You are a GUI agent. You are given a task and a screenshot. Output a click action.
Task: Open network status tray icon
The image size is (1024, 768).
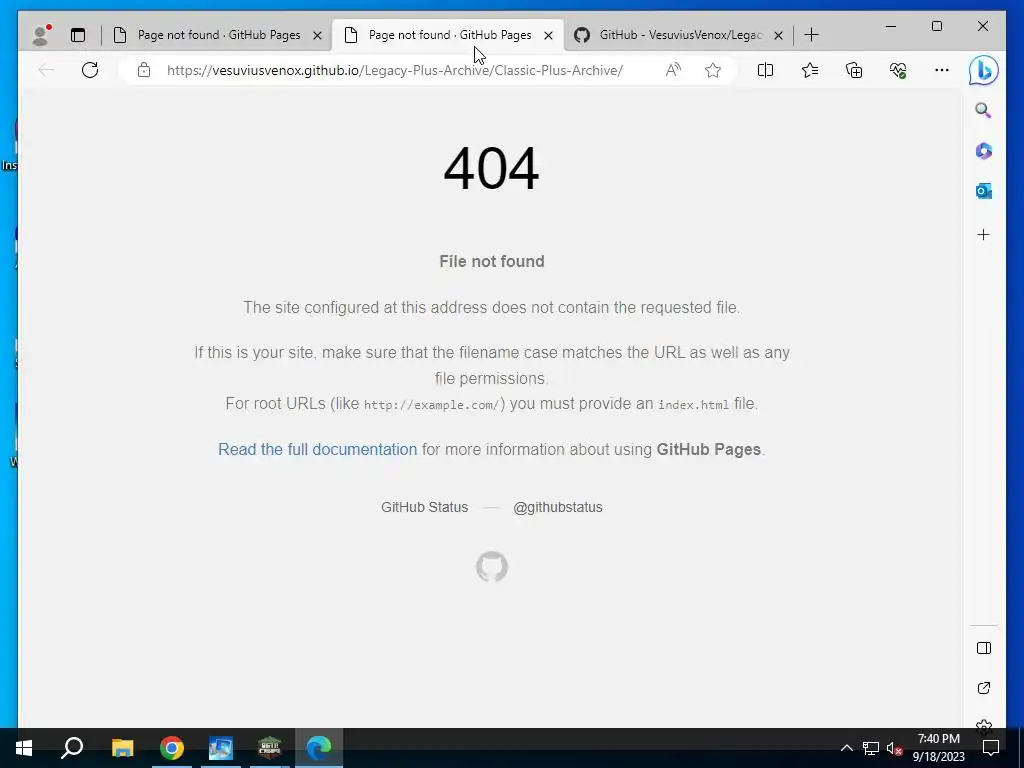coord(870,748)
